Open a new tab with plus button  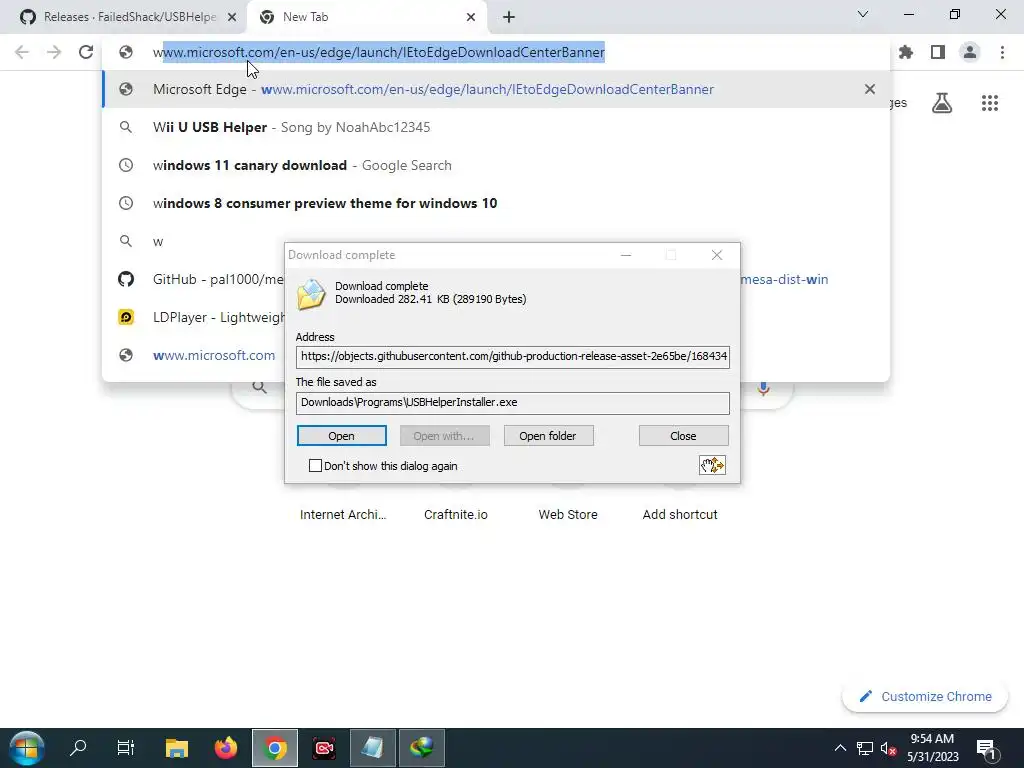[509, 17]
